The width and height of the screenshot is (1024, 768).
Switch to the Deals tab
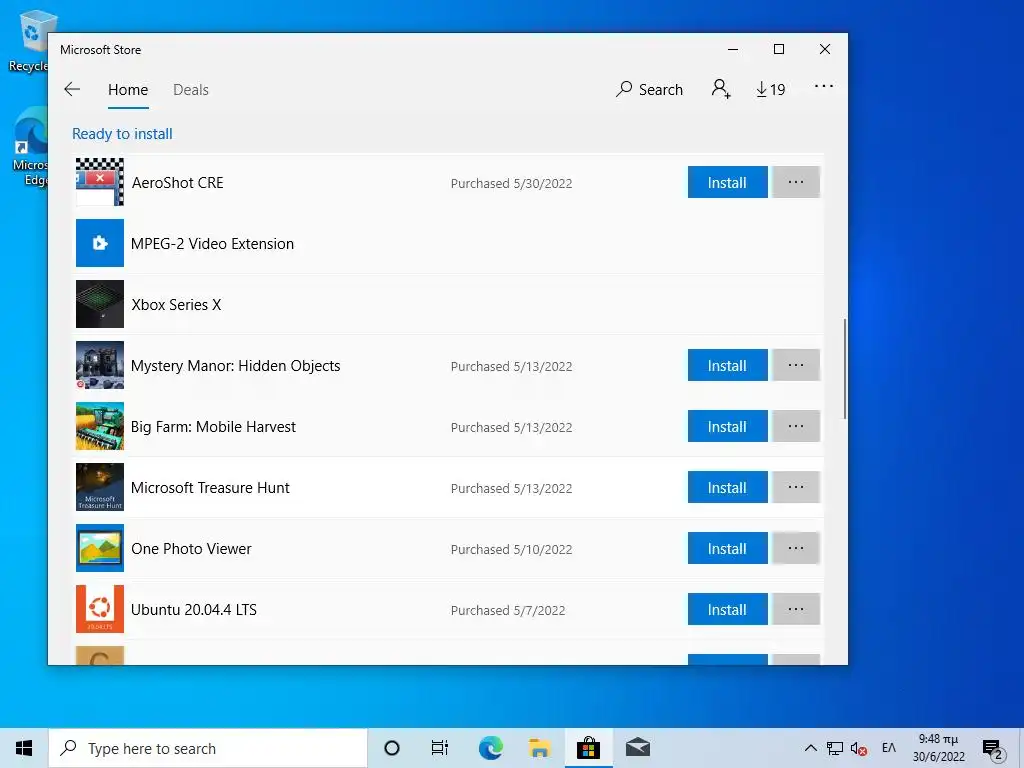[191, 89]
